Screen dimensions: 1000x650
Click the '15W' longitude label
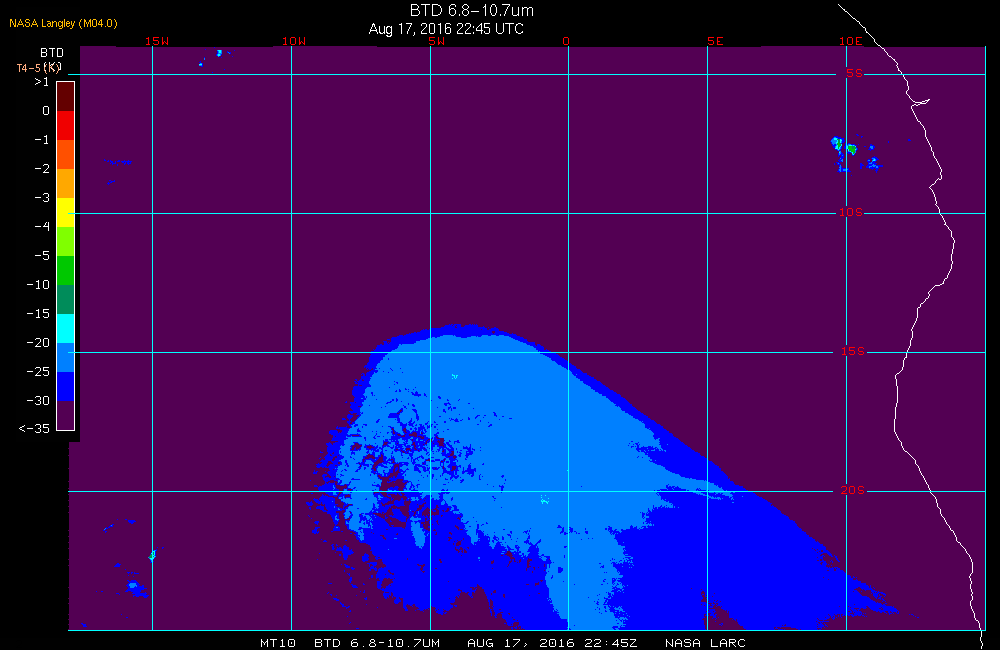click(x=157, y=41)
